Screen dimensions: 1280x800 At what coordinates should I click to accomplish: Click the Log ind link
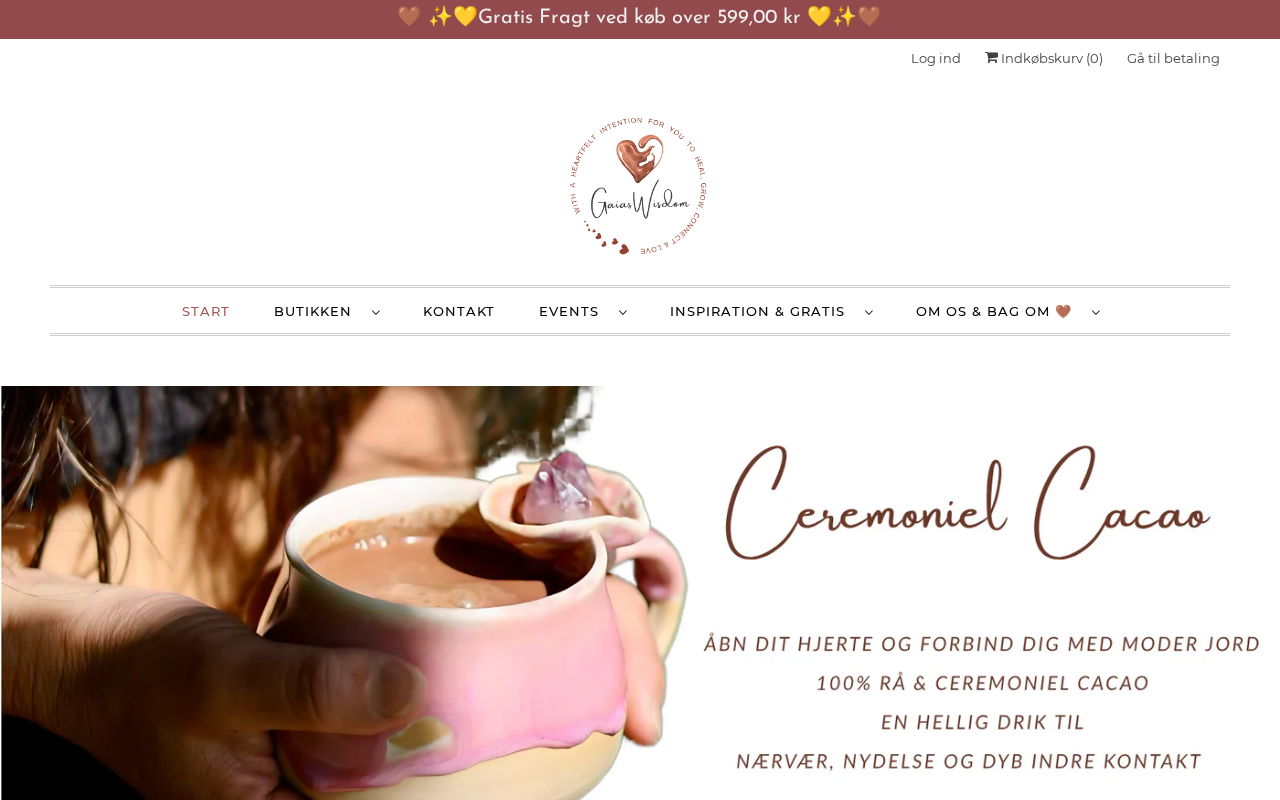936,58
